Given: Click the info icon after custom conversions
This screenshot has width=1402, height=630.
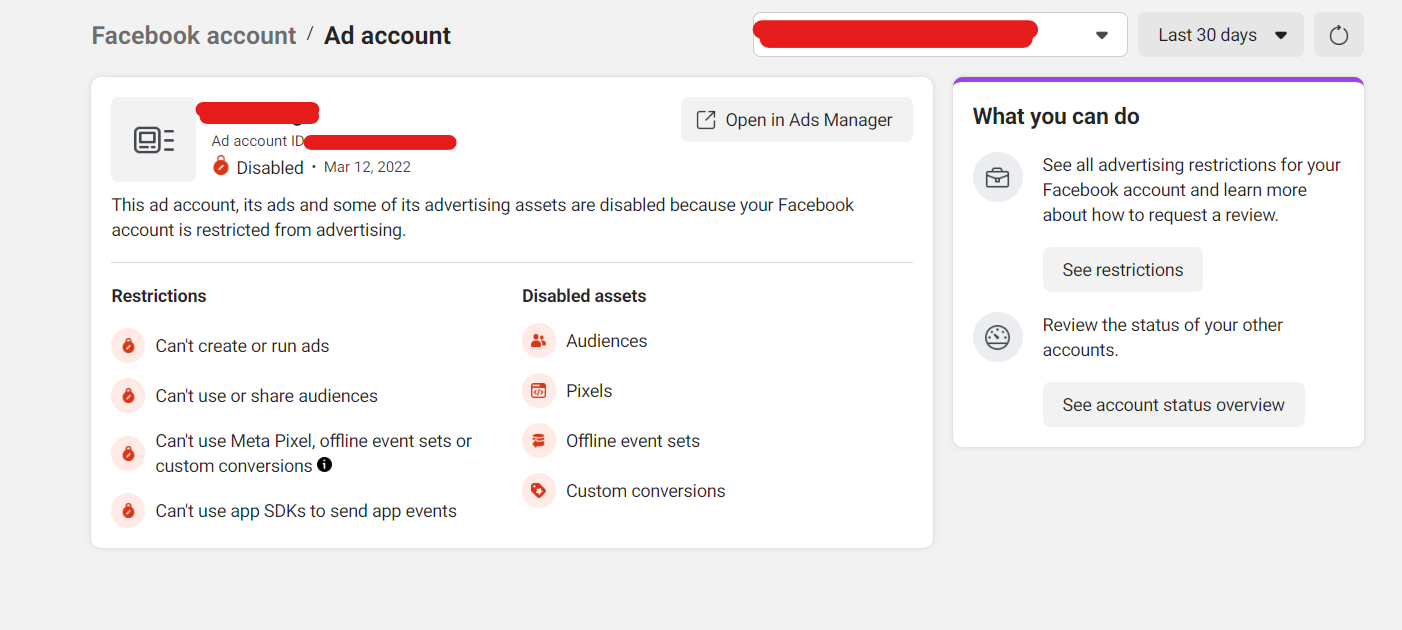Looking at the screenshot, I should click(324, 465).
